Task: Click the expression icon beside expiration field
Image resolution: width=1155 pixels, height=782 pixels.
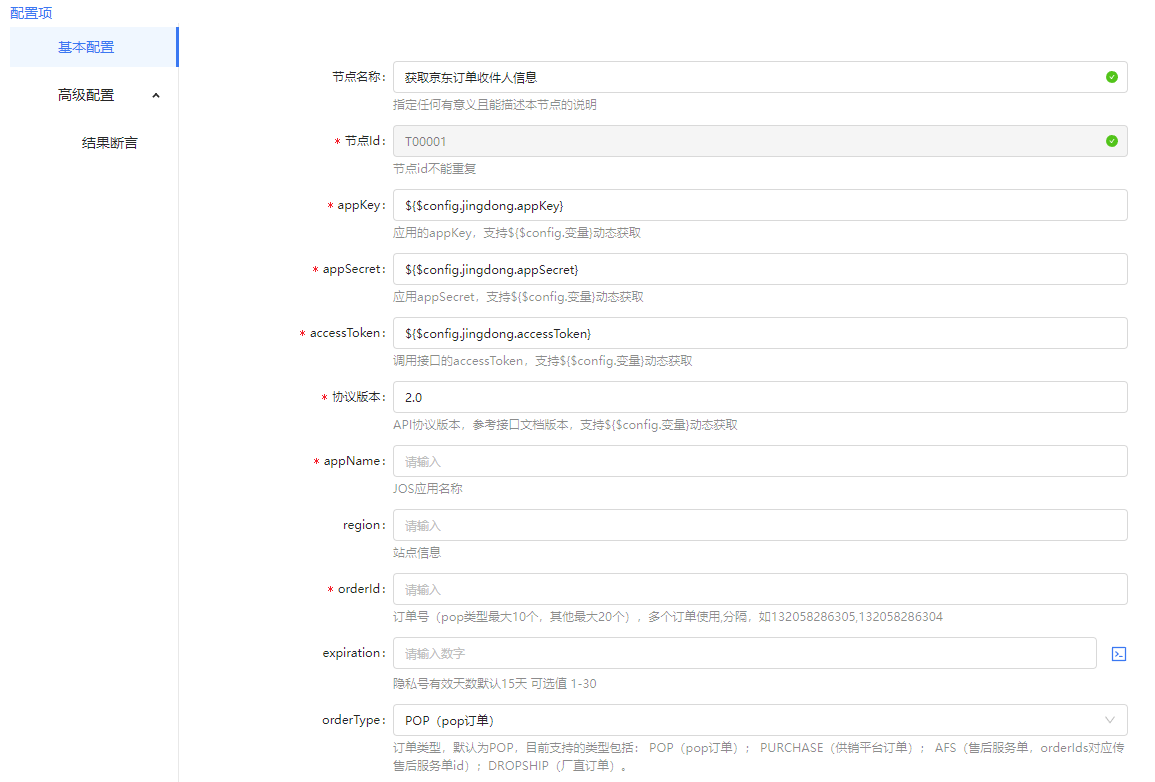Action: [x=1119, y=654]
